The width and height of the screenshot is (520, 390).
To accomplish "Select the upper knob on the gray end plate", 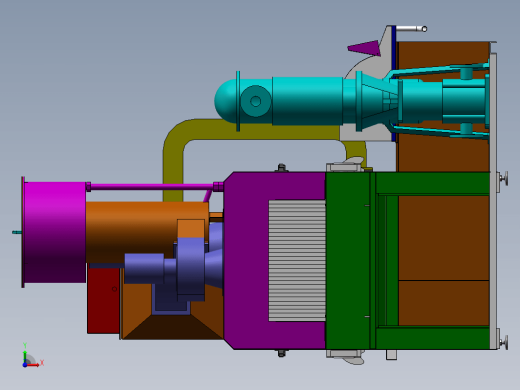I will [x=503, y=179].
